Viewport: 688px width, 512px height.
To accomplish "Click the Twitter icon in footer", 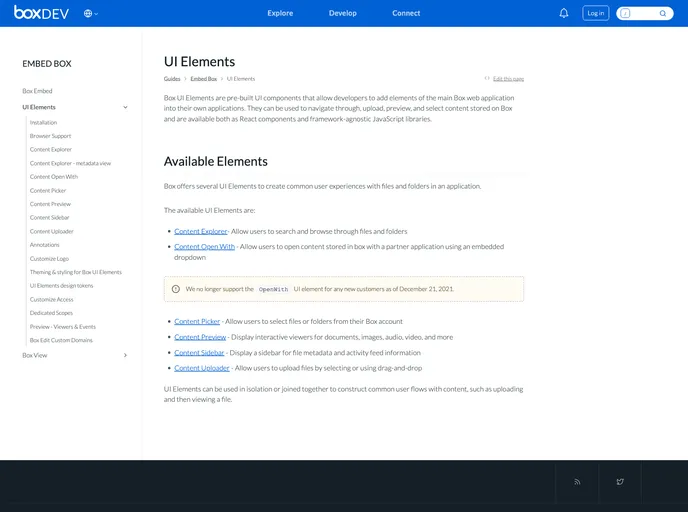I will click(620, 482).
